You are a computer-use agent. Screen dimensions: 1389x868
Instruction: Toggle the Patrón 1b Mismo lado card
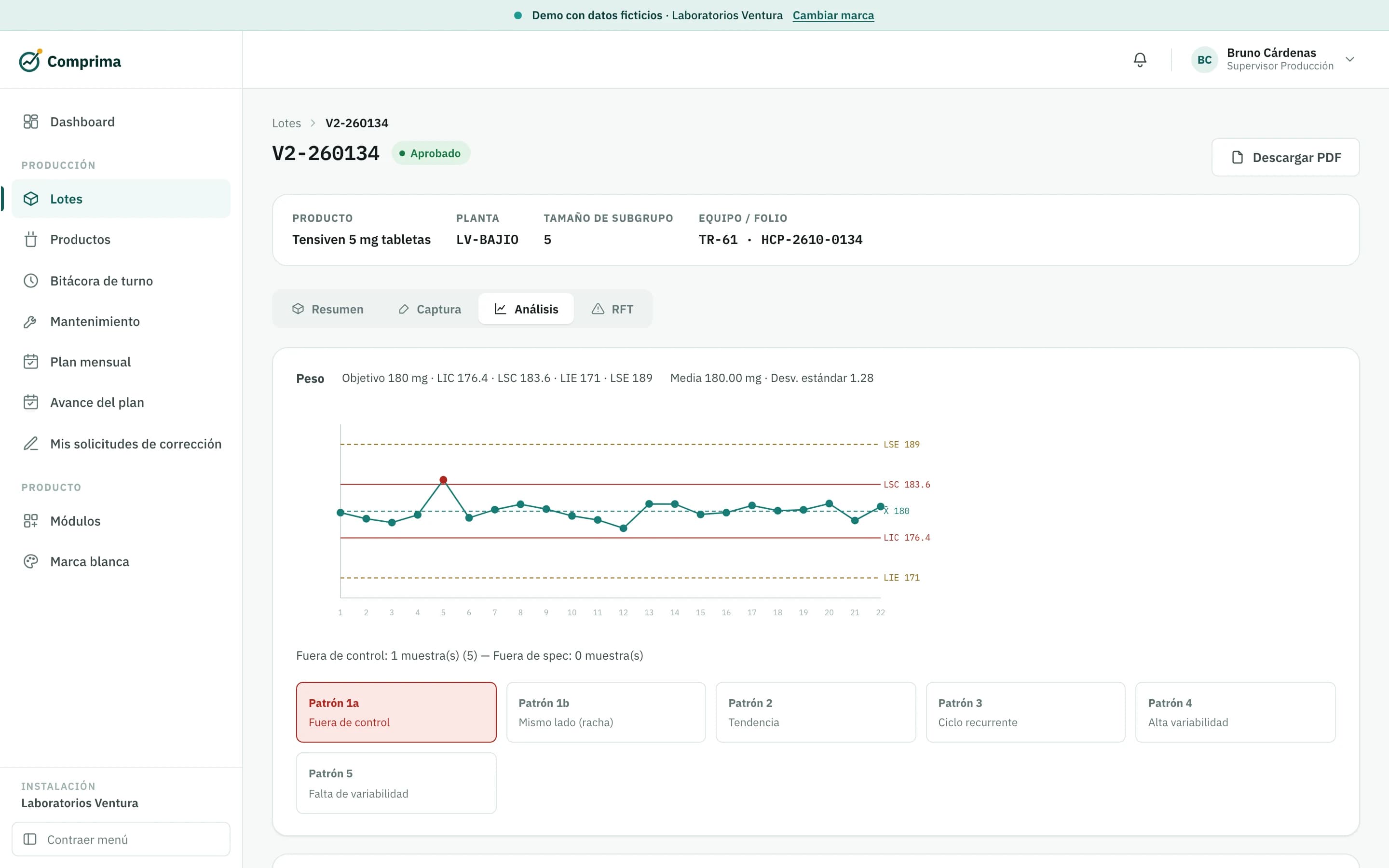[x=606, y=712]
